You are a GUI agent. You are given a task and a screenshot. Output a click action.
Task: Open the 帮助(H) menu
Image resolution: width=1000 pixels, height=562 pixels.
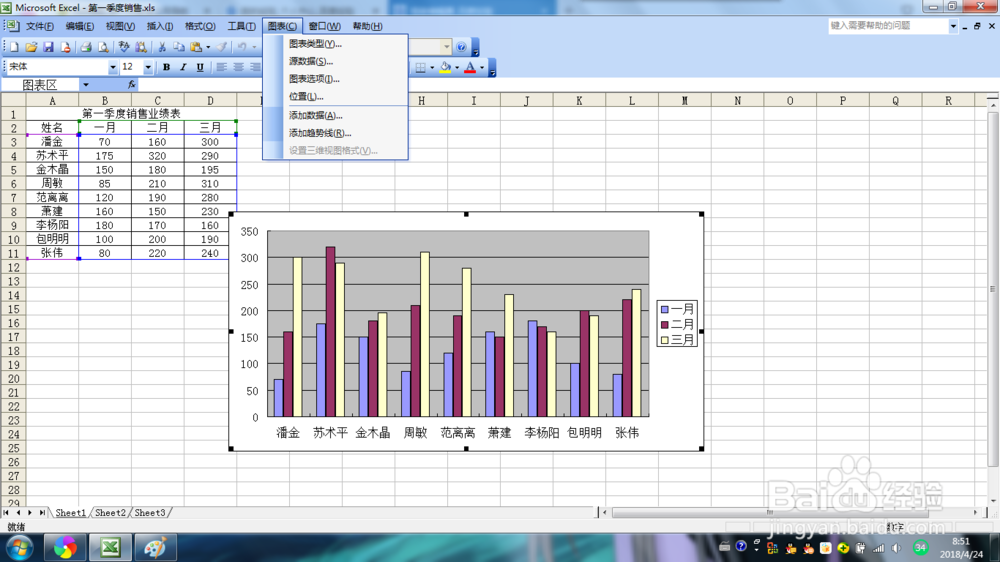click(367, 26)
